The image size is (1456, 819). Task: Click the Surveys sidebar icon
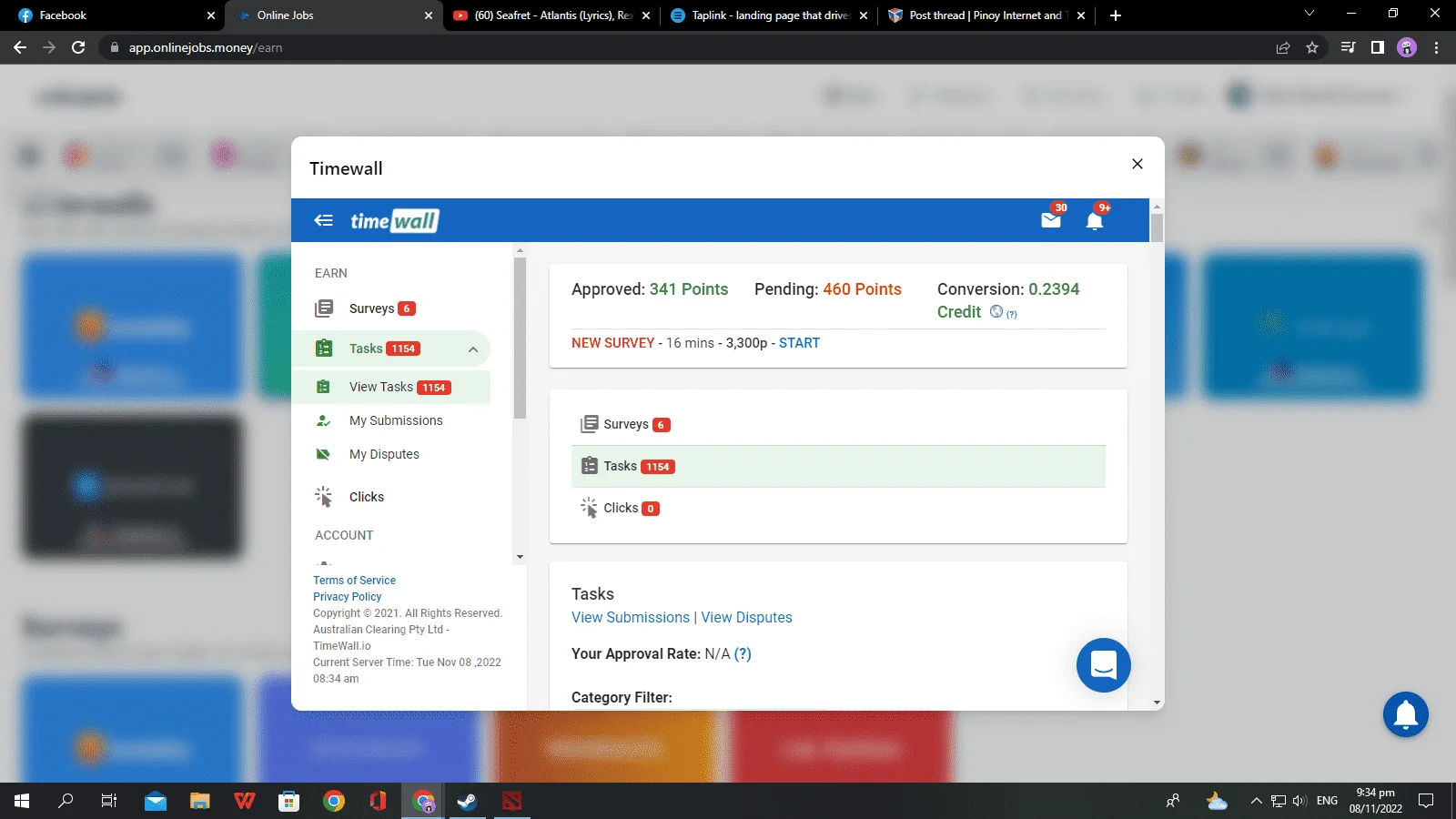[324, 308]
